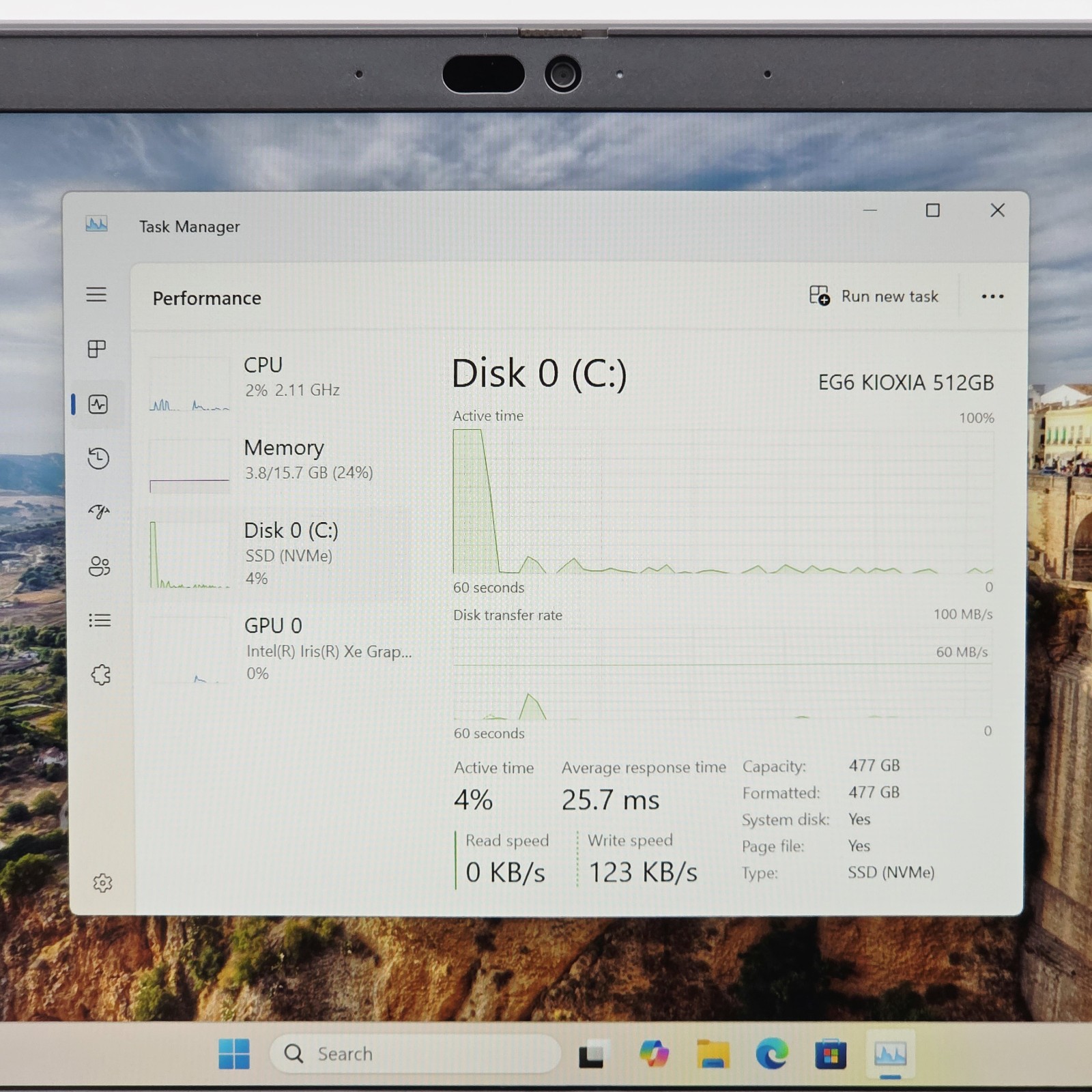Click the Disk 0 (C:) main heading
The image size is (1092, 1092).
539,373
